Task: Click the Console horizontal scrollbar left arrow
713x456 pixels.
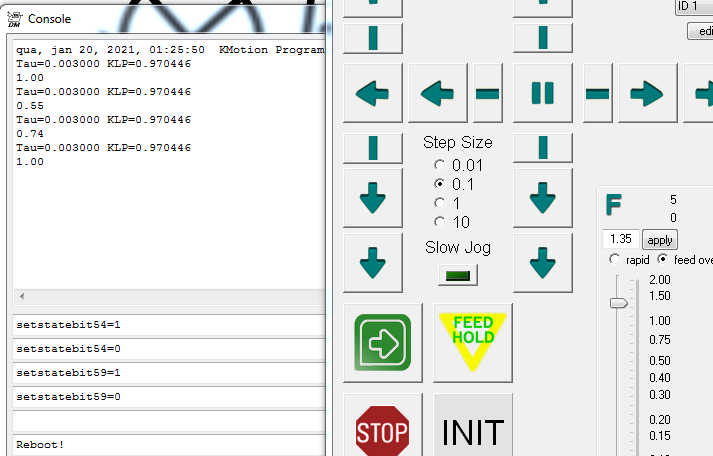Action: coord(21,298)
